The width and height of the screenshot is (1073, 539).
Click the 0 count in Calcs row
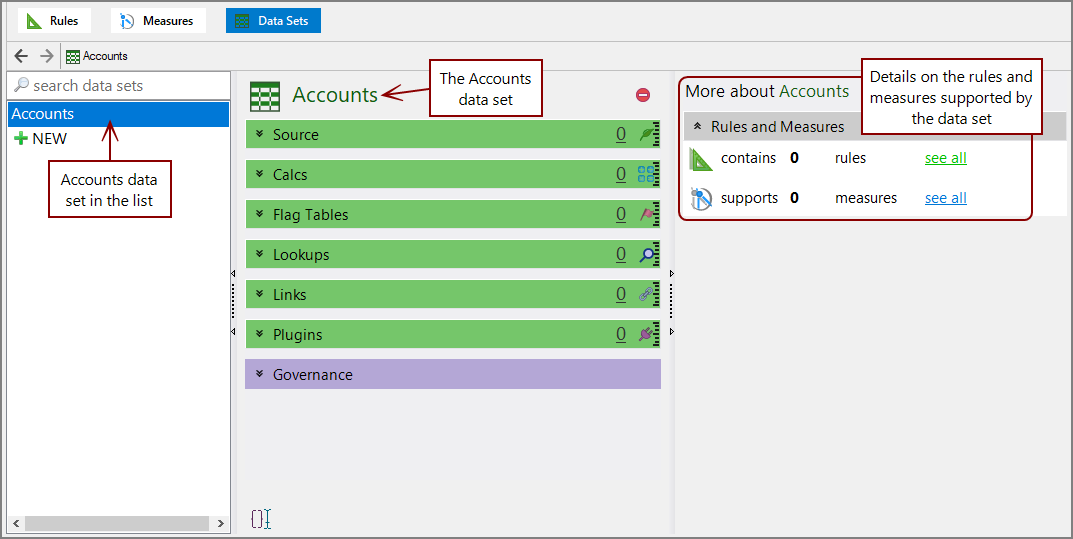(x=621, y=174)
